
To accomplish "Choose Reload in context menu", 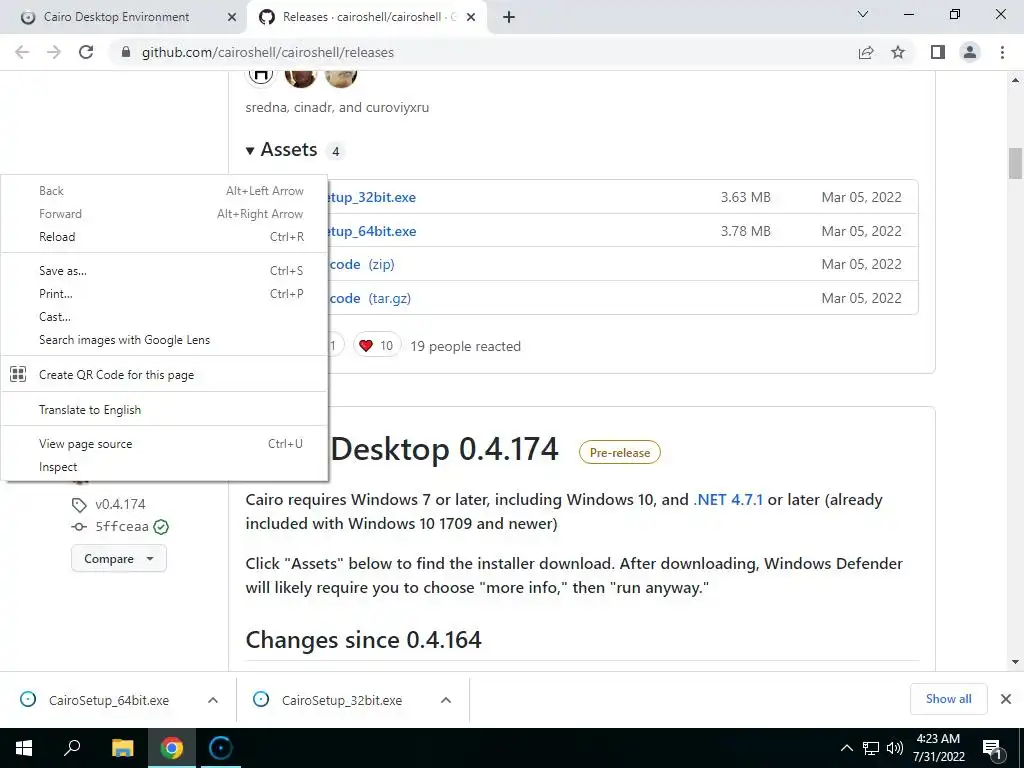I will [x=164, y=236].
